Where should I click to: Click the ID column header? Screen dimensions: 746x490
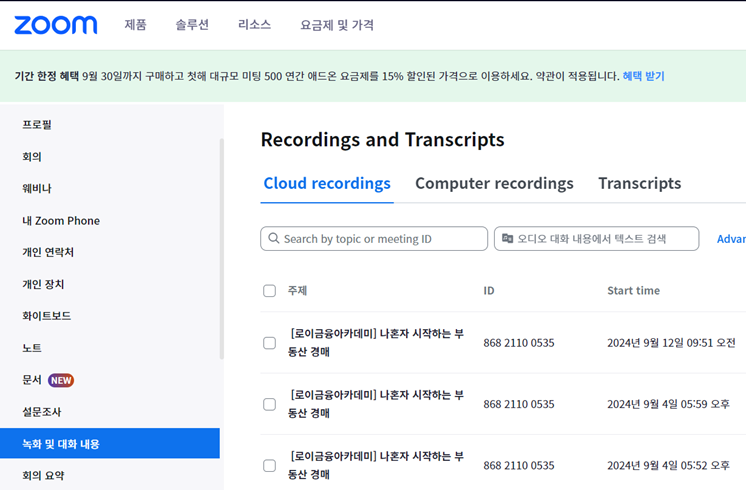tap(489, 291)
